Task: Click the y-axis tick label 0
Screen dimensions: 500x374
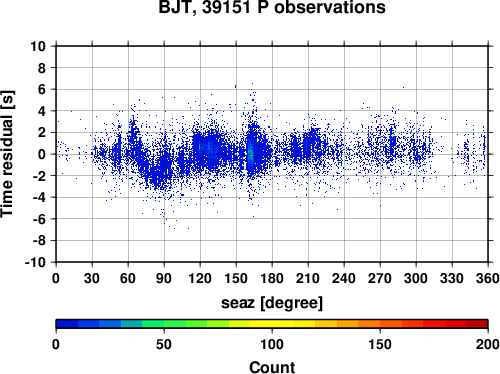Action: 42,154
